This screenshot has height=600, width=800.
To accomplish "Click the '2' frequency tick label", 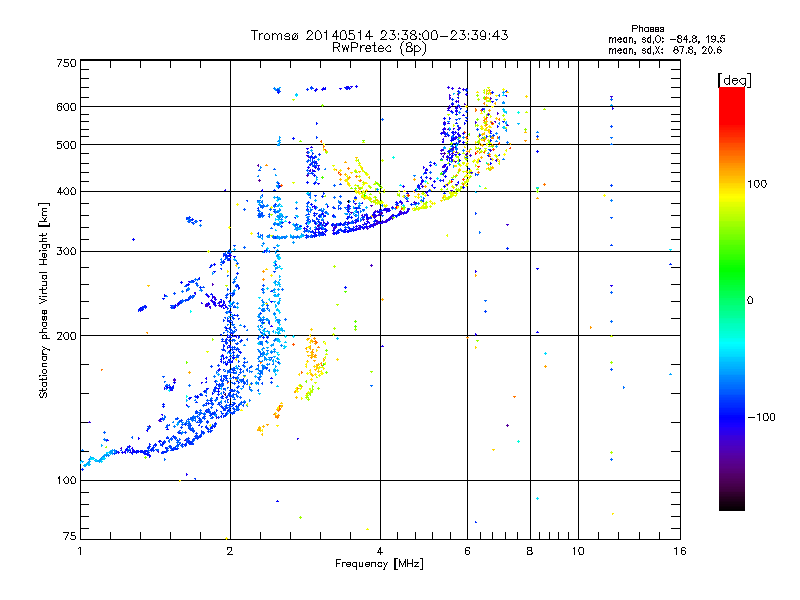I will coord(230,551).
